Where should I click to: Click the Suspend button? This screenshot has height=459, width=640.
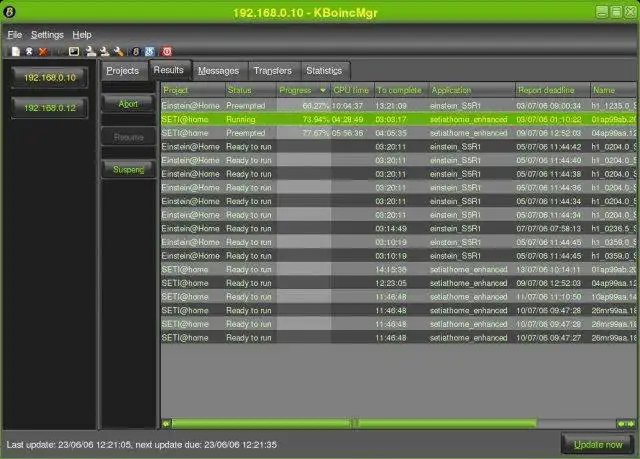pyautogui.click(x=128, y=169)
